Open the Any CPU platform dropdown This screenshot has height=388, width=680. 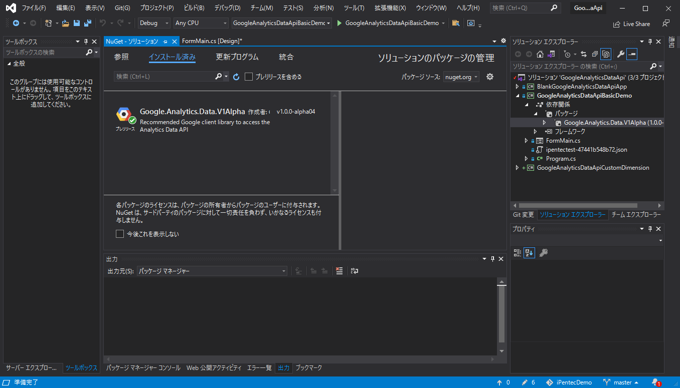(x=201, y=23)
